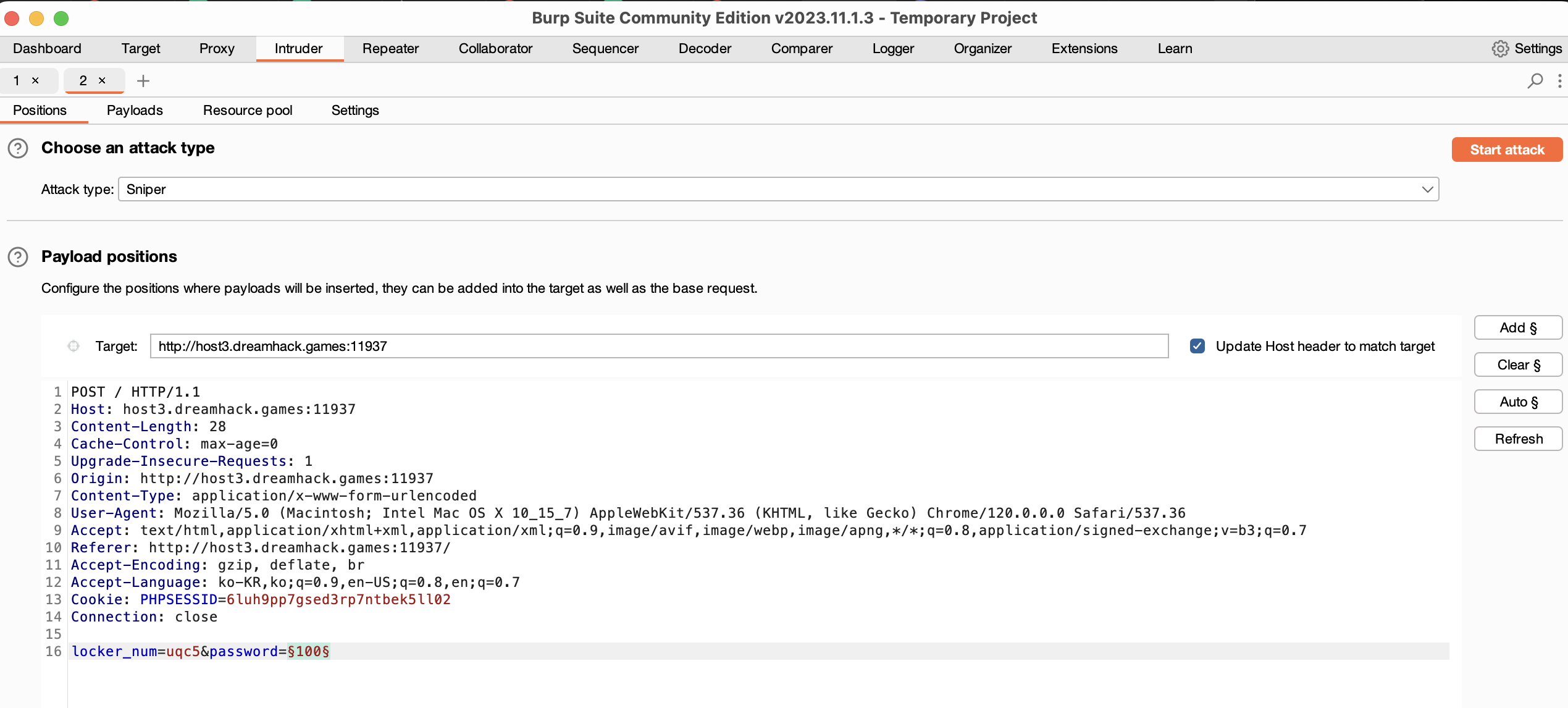Screen dimensions: 1568x708
Task: Add a new Intruder tab with plus
Action: 143,81
